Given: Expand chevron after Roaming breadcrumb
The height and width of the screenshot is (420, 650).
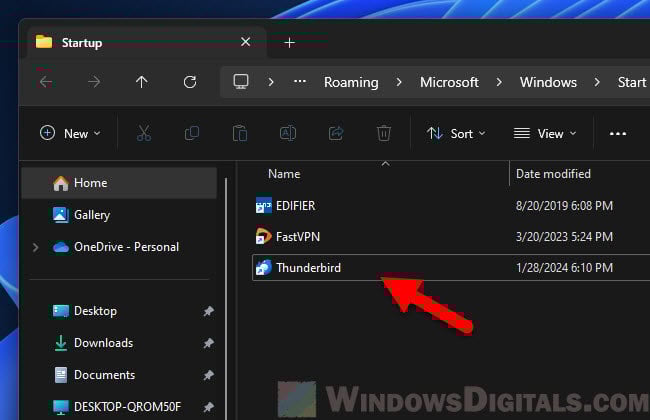Looking at the screenshot, I should (399, 82).
